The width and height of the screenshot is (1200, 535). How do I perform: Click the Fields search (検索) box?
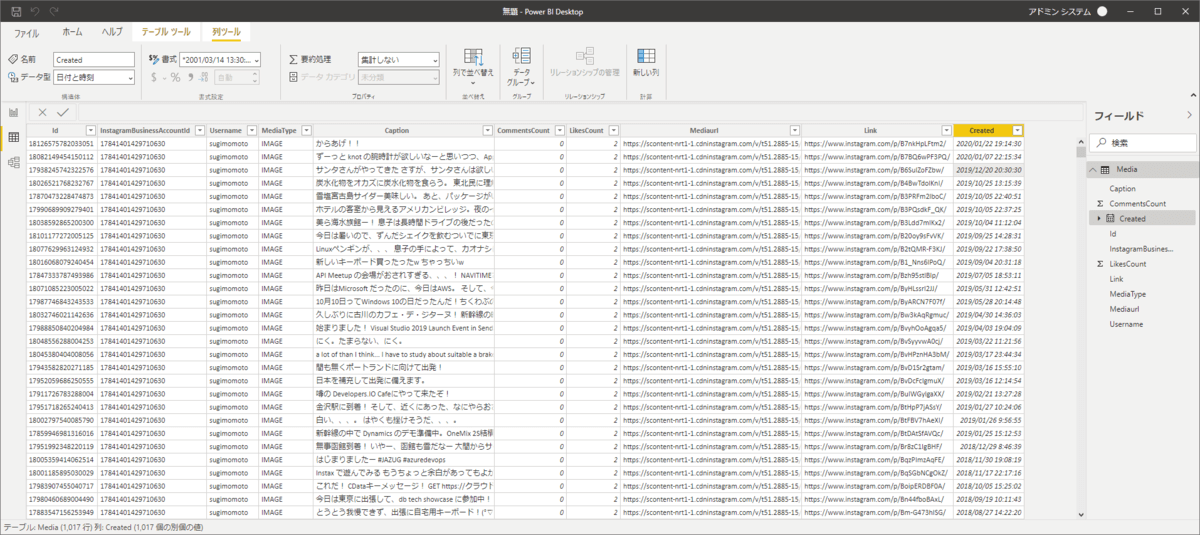click(x=1144, y=143)
